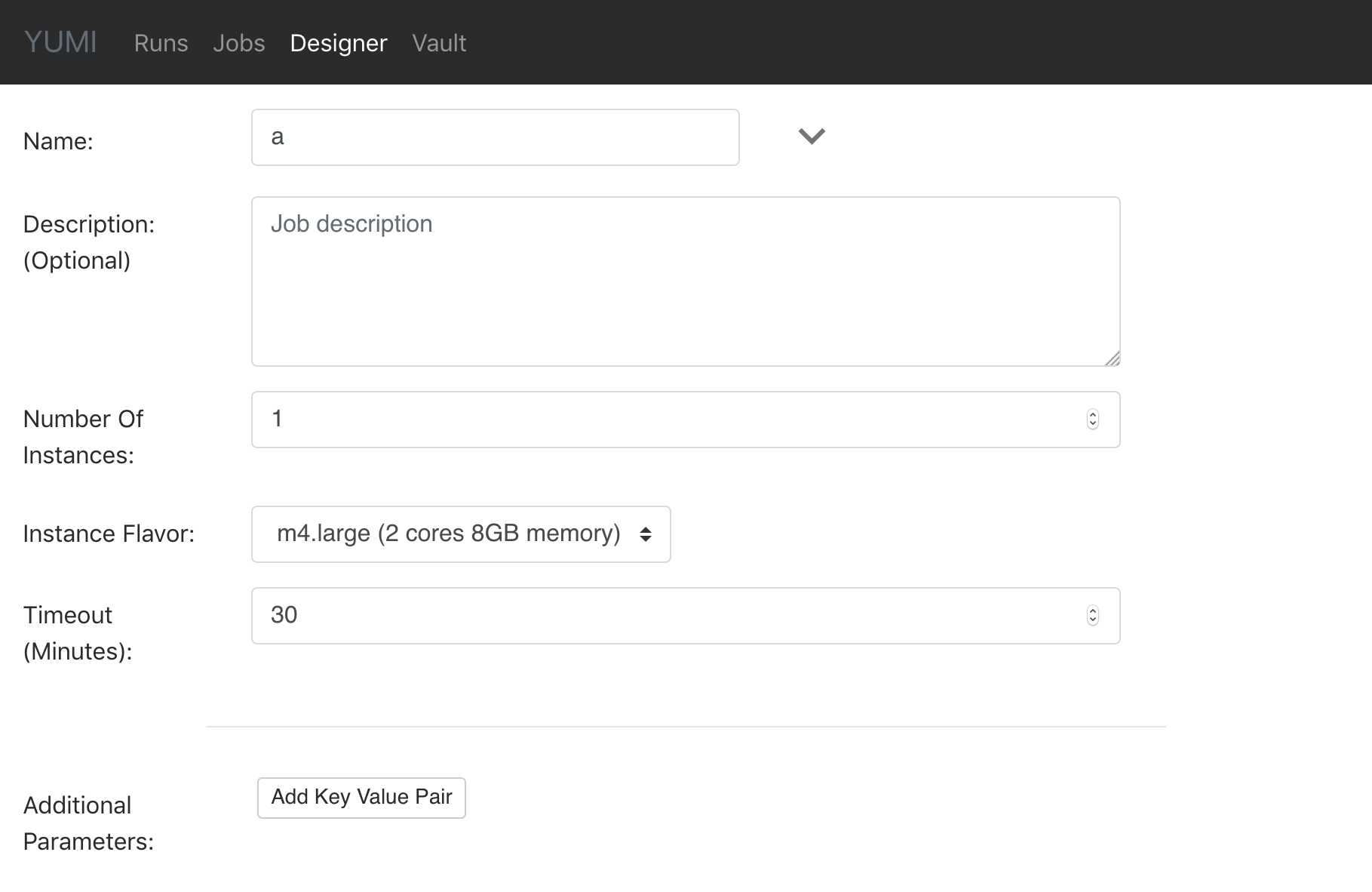Click the Description: (Optional) label

coord(89,242)
